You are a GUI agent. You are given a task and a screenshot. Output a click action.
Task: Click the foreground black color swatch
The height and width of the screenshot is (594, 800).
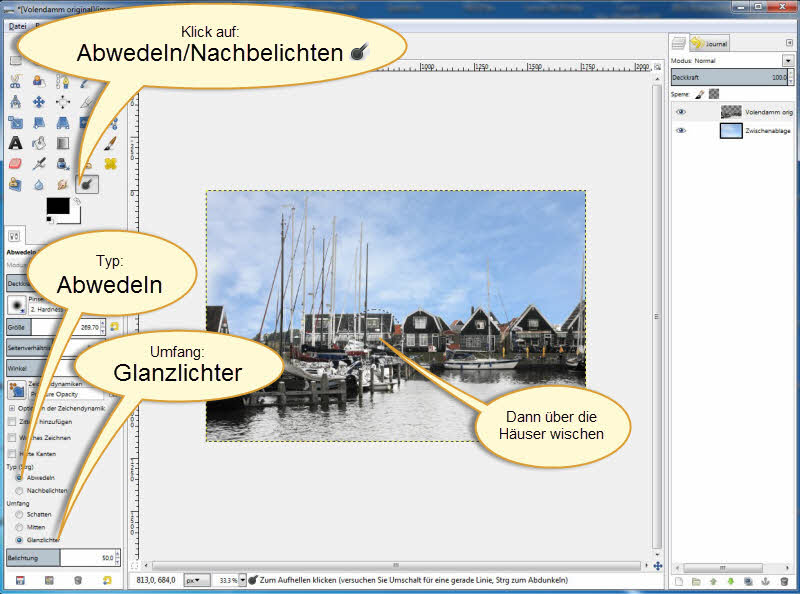click(58, 206)
